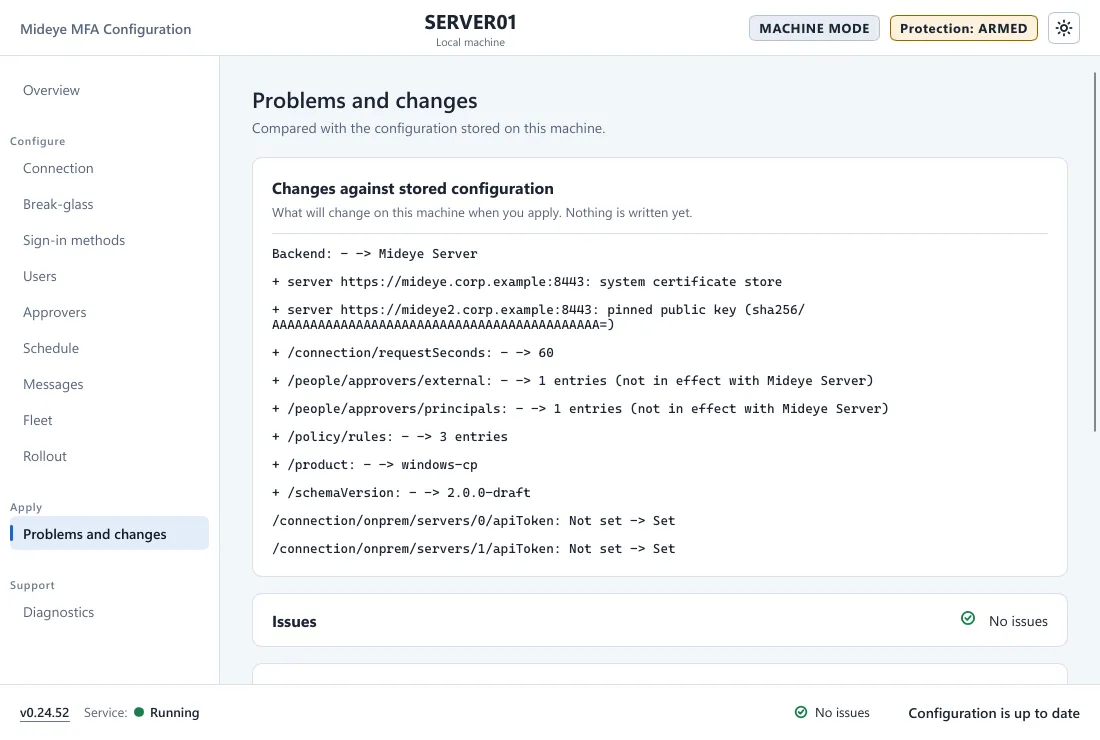Click the servers/1/apiToken change line
This screenshot has height=740, width=1100.
pos(474,549)
